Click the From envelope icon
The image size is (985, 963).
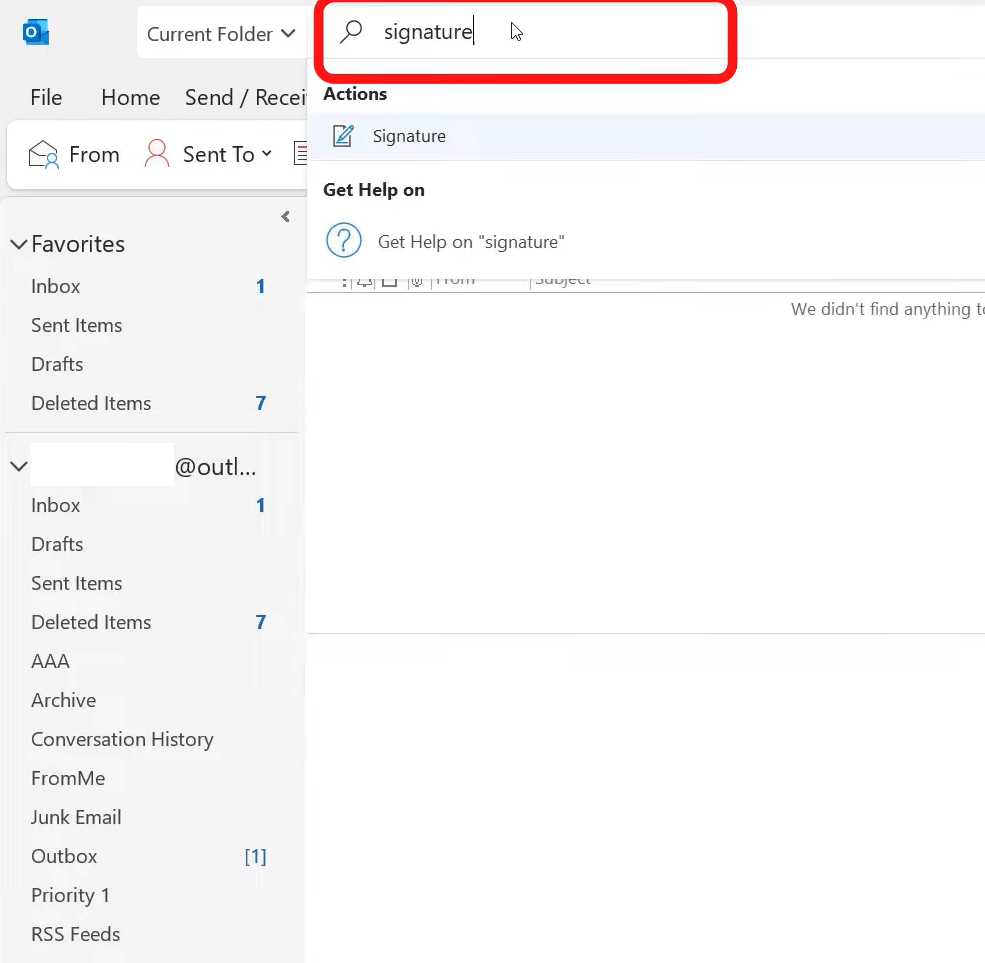43,155
